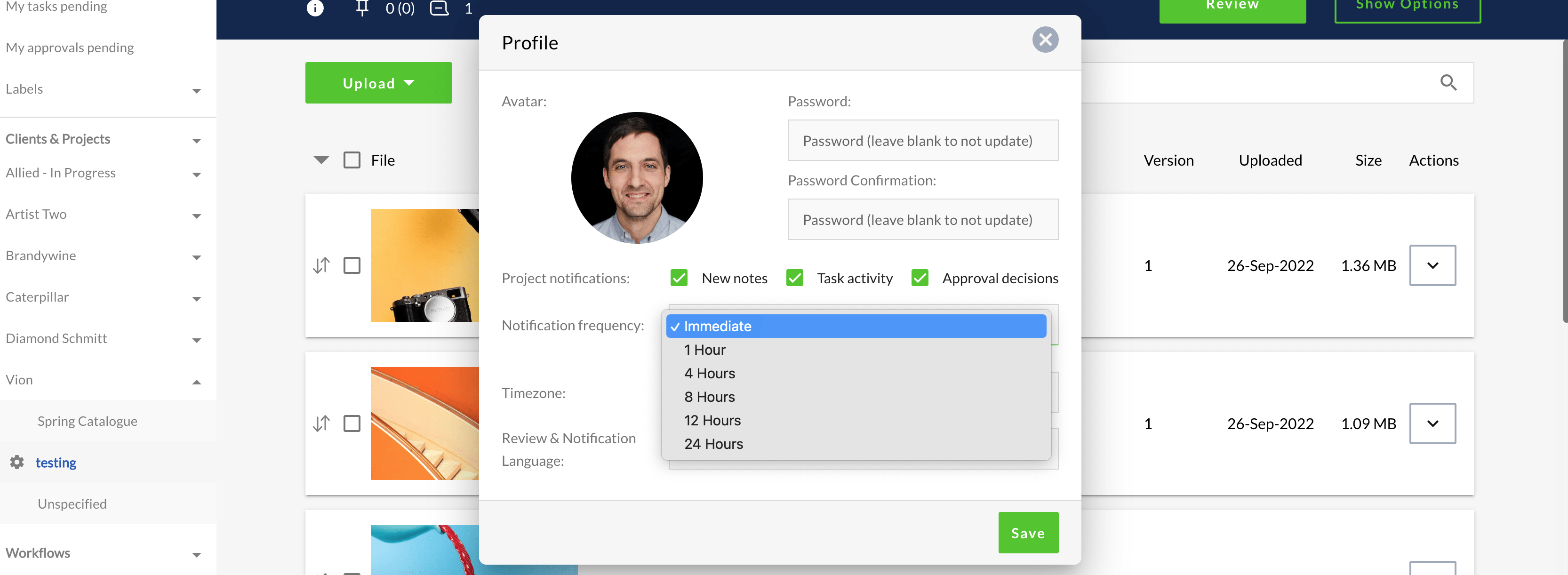
Task: Click the Version column header
Action: coord(1168,160)
